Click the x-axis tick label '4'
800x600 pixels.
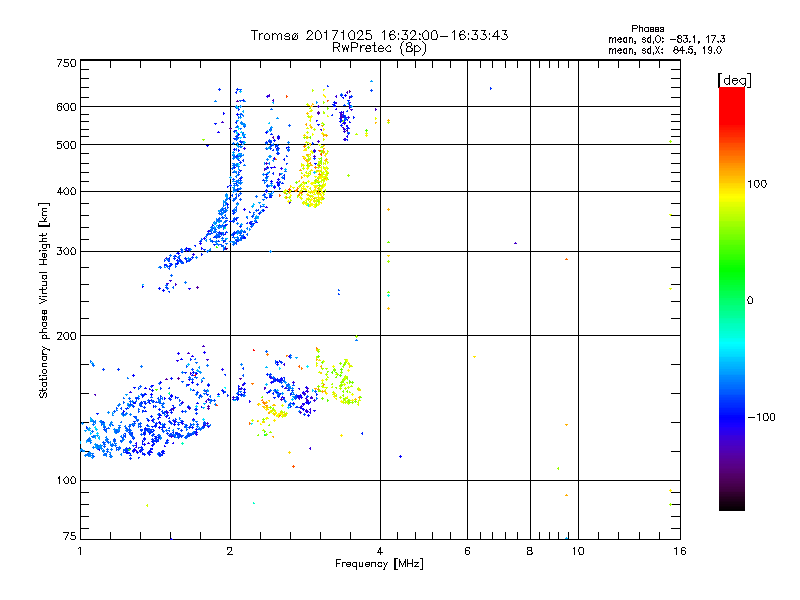tap(380, 551)
